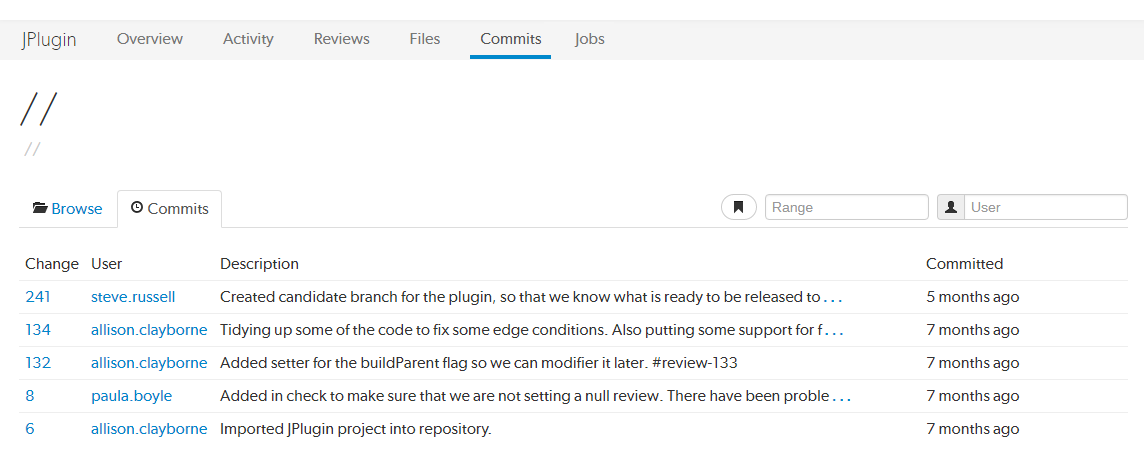
Task: Click the clock icon on Commits sub-tab
Action: (x=136, y=208)
